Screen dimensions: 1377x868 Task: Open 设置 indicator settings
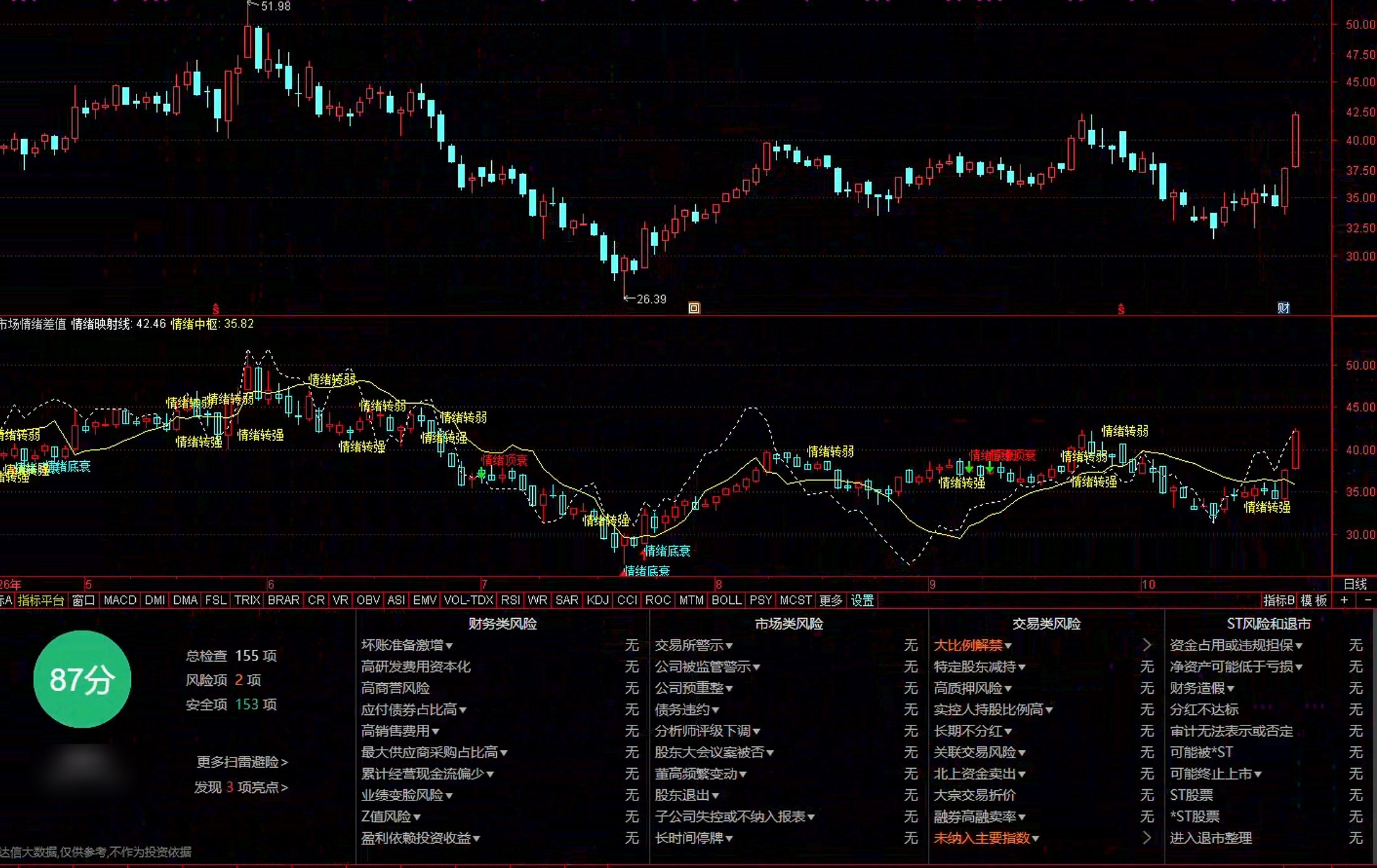[862, 600]
